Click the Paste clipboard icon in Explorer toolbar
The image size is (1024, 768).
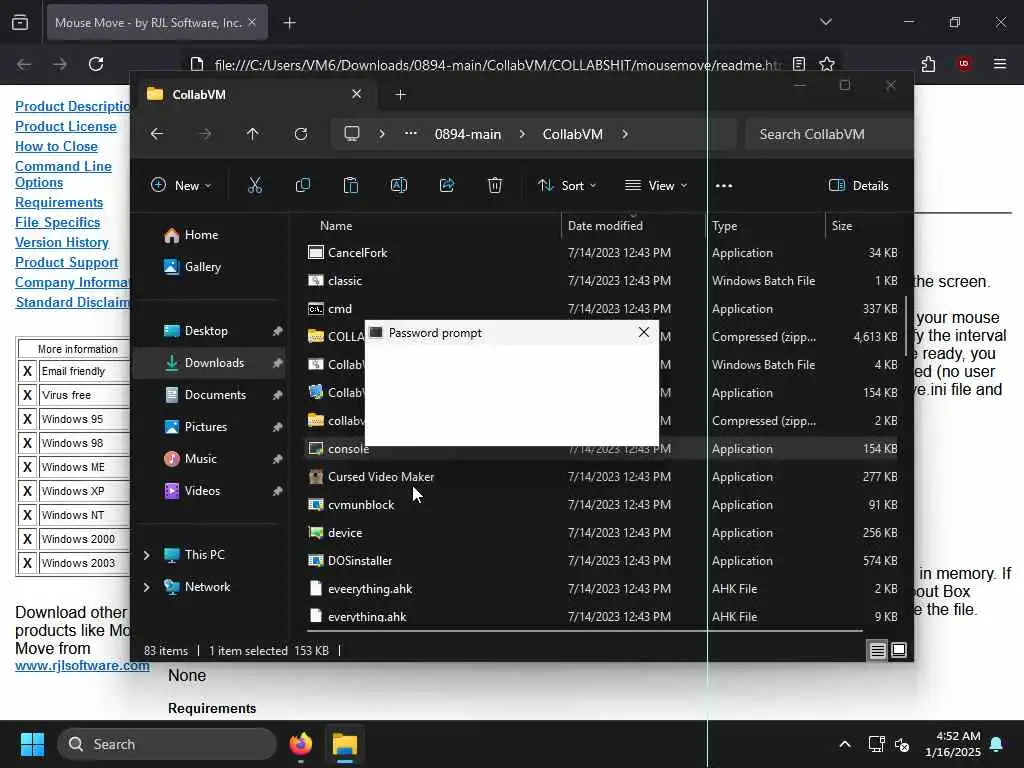(x=351, y=185)
